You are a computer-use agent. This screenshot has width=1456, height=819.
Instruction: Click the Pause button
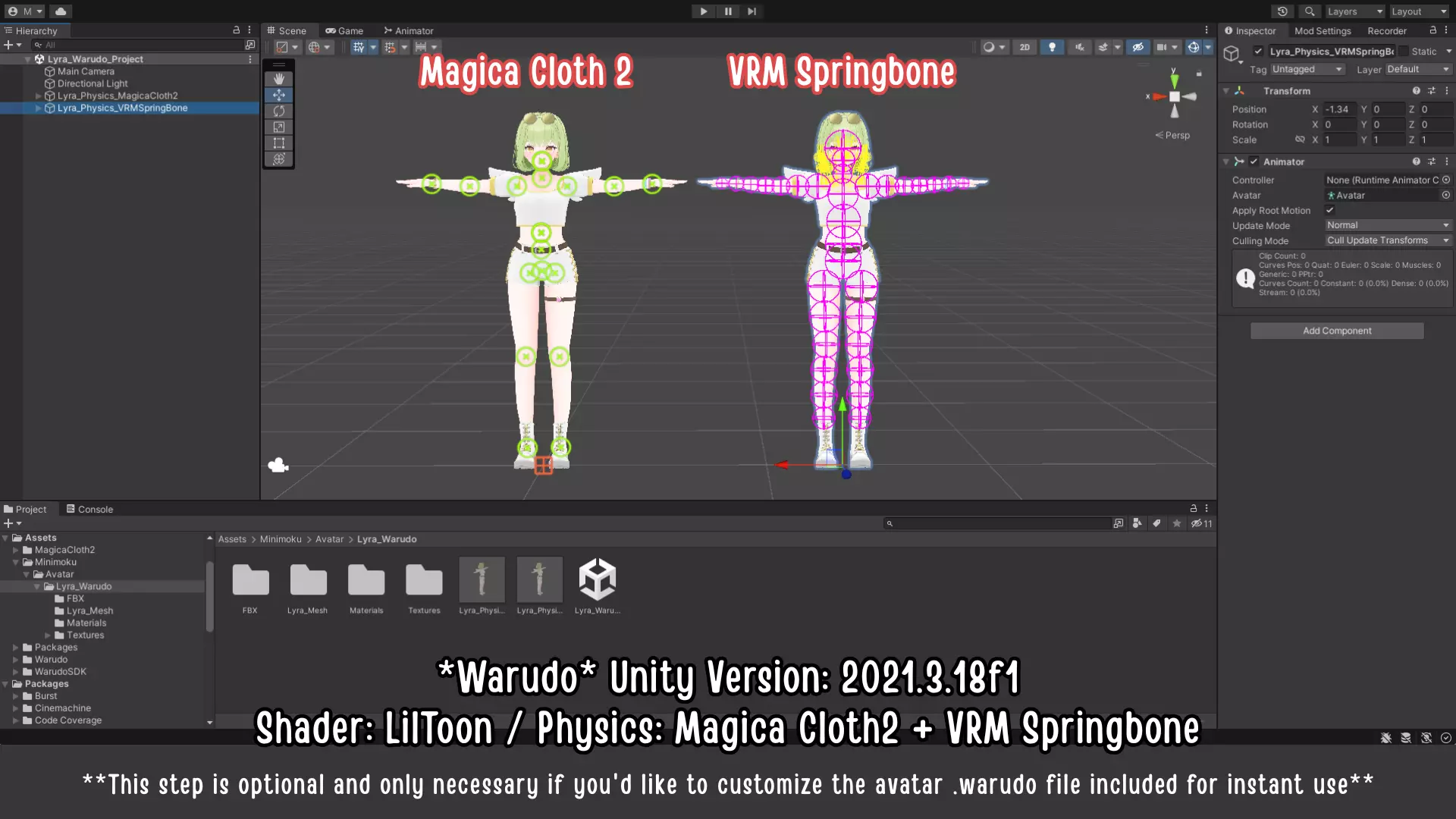pos(728,11)
